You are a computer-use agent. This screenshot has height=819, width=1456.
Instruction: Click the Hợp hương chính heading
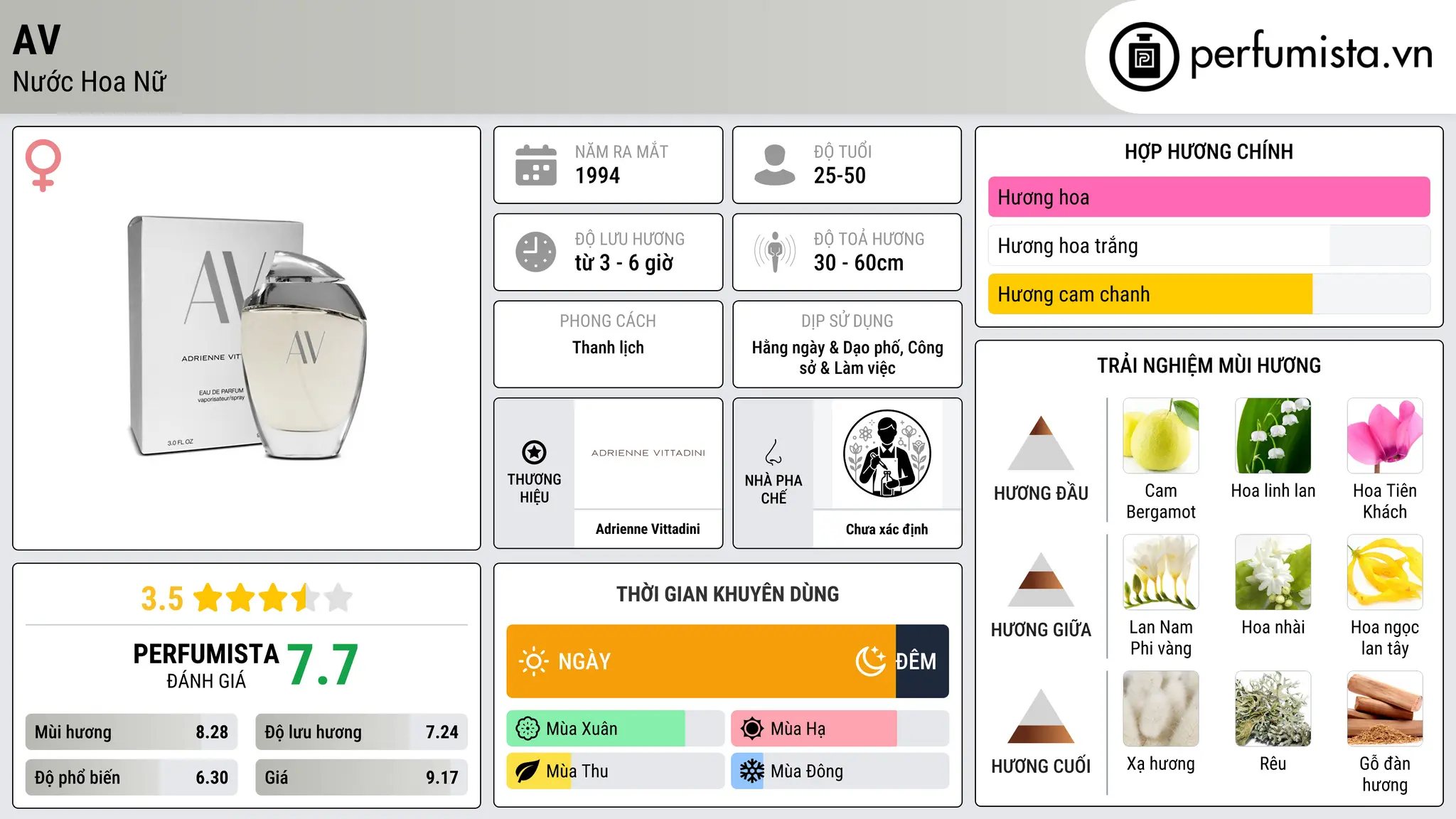click(1209, 151)
